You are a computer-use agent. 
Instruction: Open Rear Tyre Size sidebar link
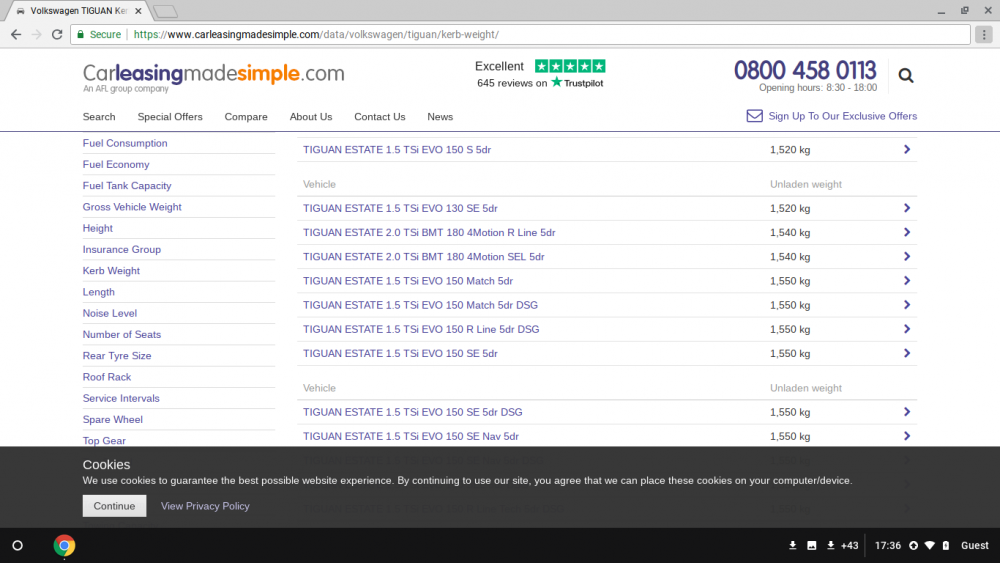point(117,356)
